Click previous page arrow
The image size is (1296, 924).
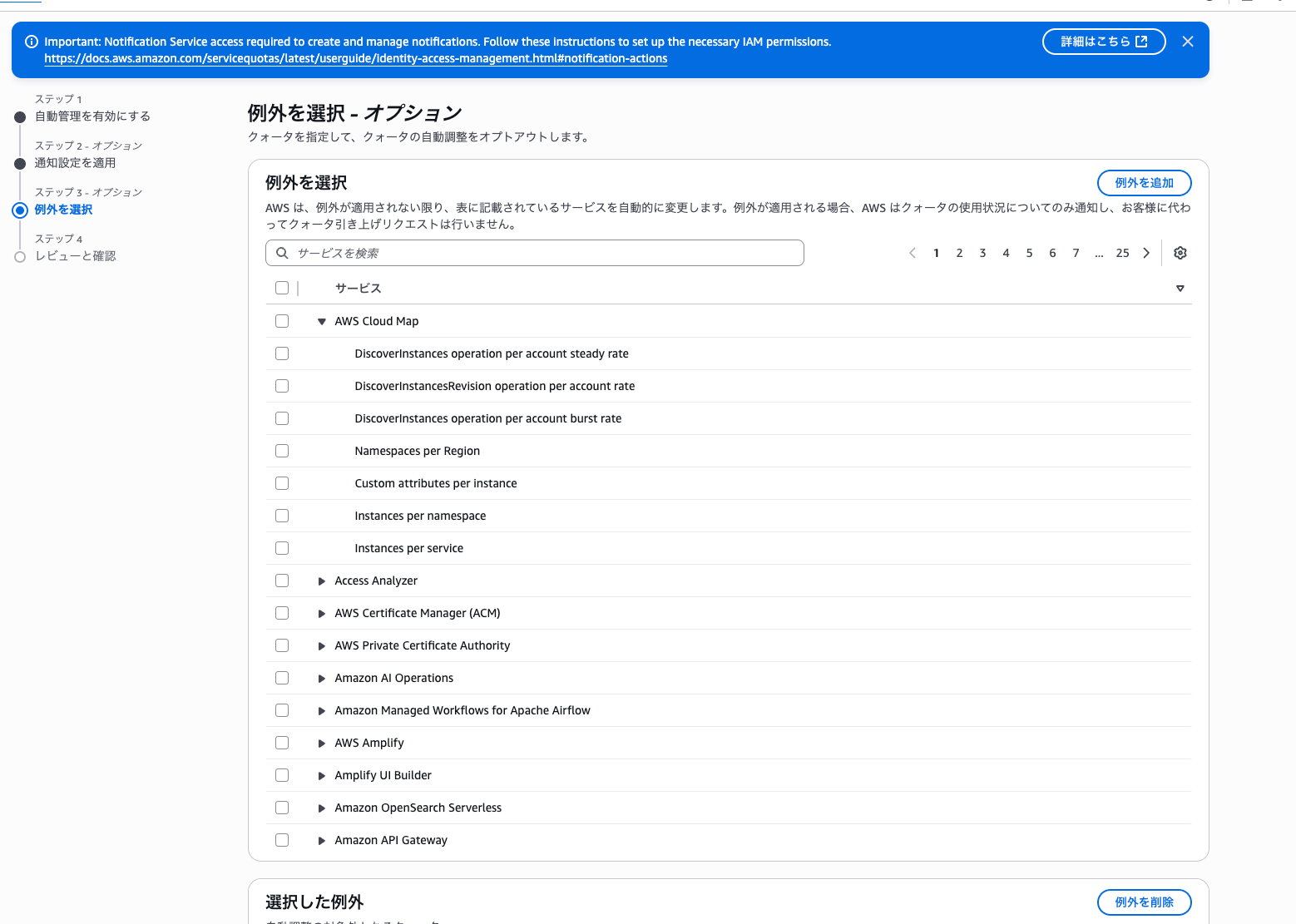913,253
